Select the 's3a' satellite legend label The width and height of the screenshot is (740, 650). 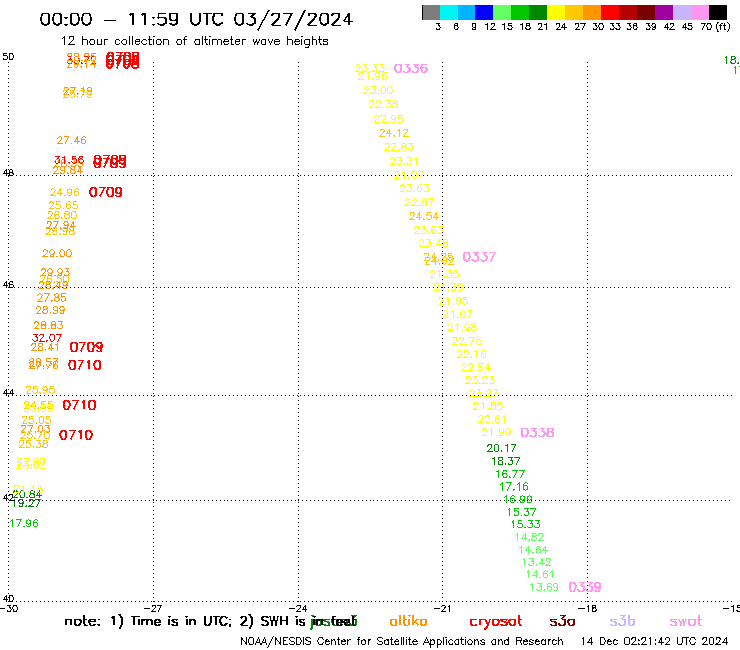pos(562,621)
